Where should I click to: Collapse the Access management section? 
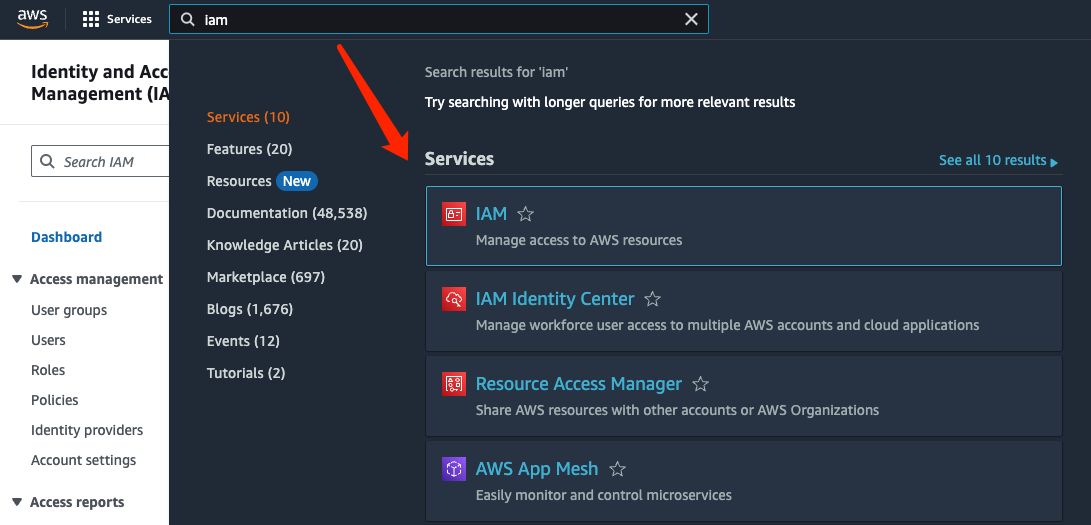[x=17, y=279]
